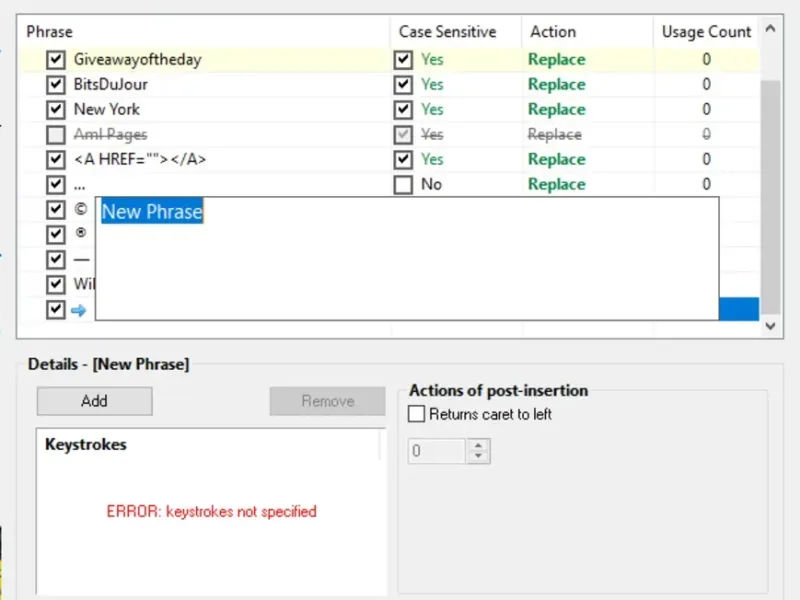Check the Returns caret to left option
This screenshot has height=600, width=800.
click(417, 414)
